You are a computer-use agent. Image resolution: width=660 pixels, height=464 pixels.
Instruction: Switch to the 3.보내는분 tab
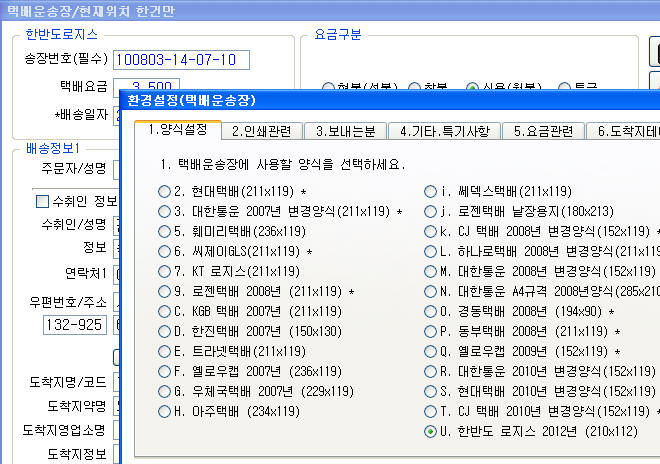coord(346,131)
